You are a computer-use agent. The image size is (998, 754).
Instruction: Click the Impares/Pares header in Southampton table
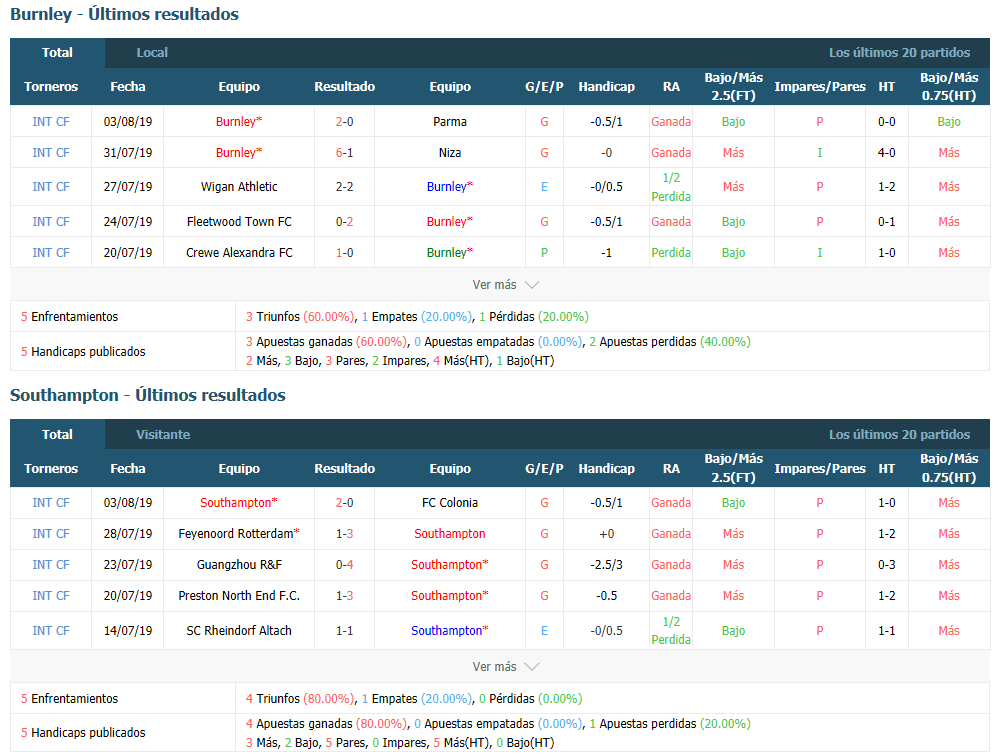(x=820, y=468)
